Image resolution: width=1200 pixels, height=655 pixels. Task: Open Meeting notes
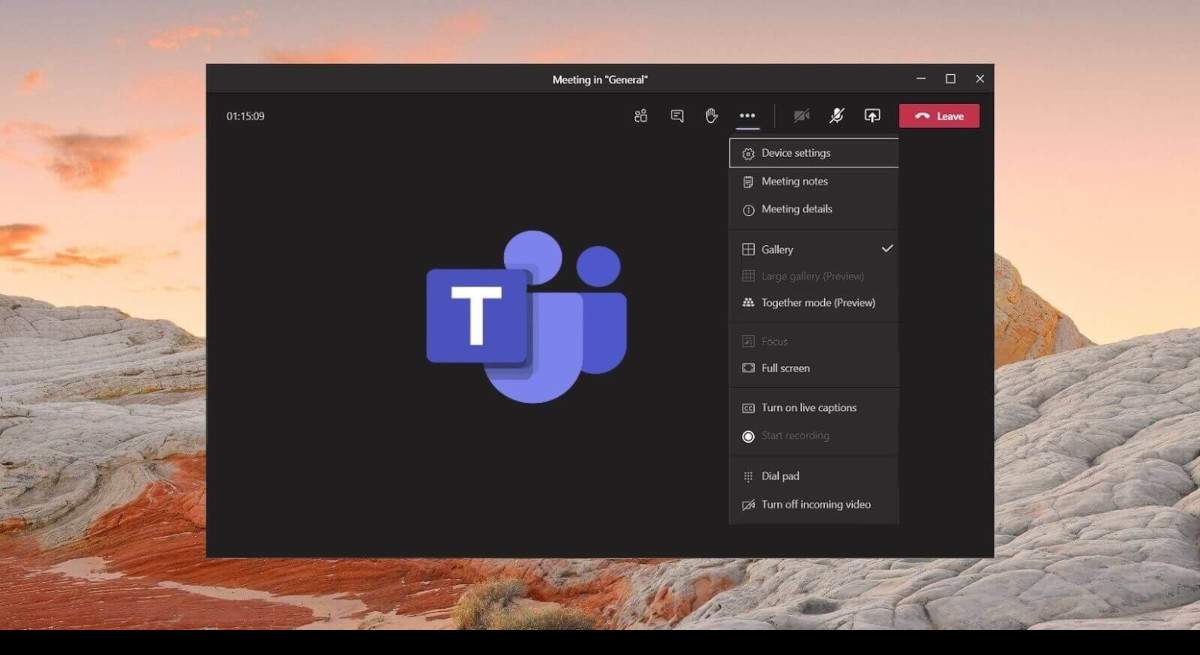814,181
